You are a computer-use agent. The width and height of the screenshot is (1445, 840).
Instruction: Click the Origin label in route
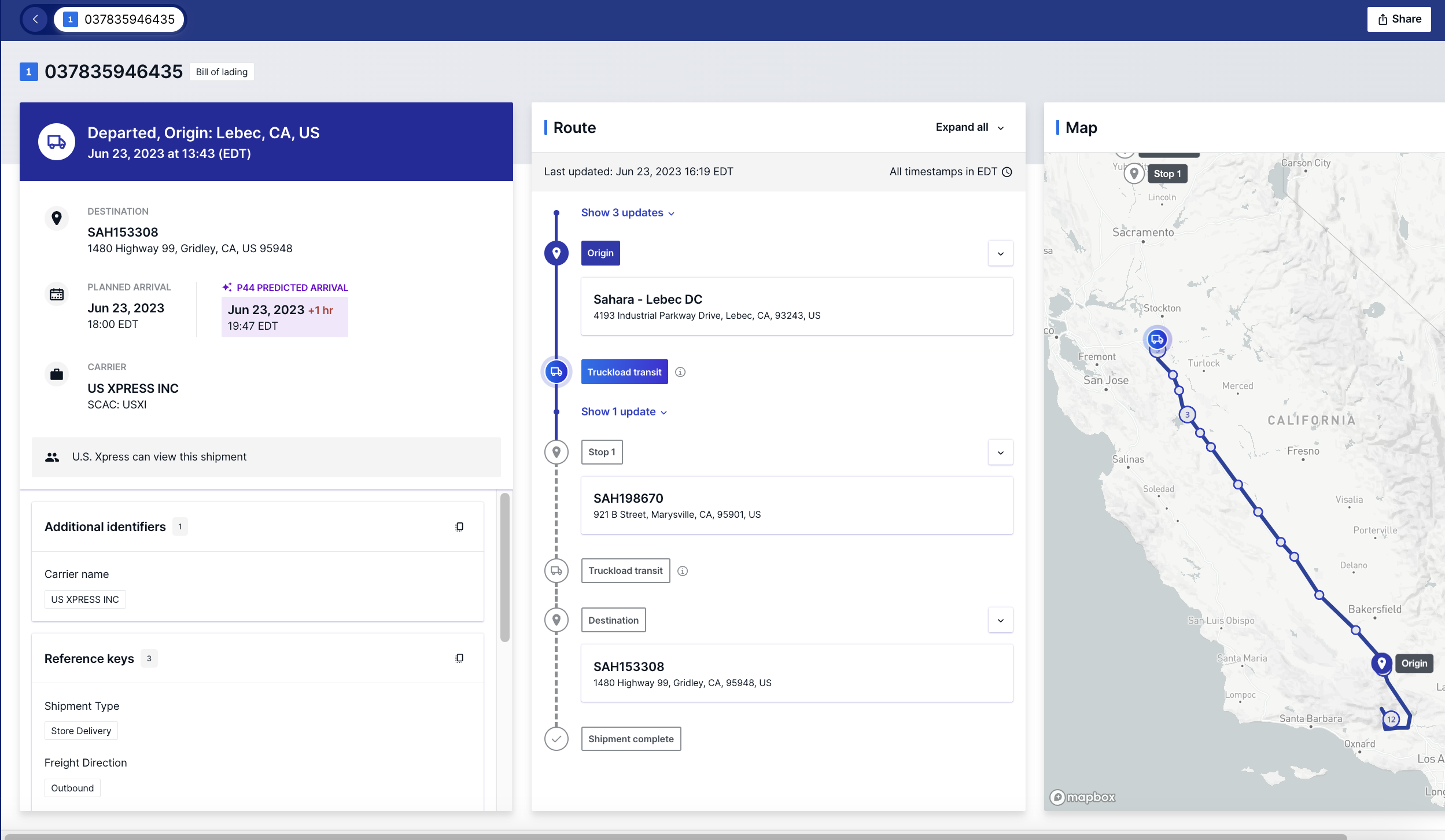[x=600, y=253]
